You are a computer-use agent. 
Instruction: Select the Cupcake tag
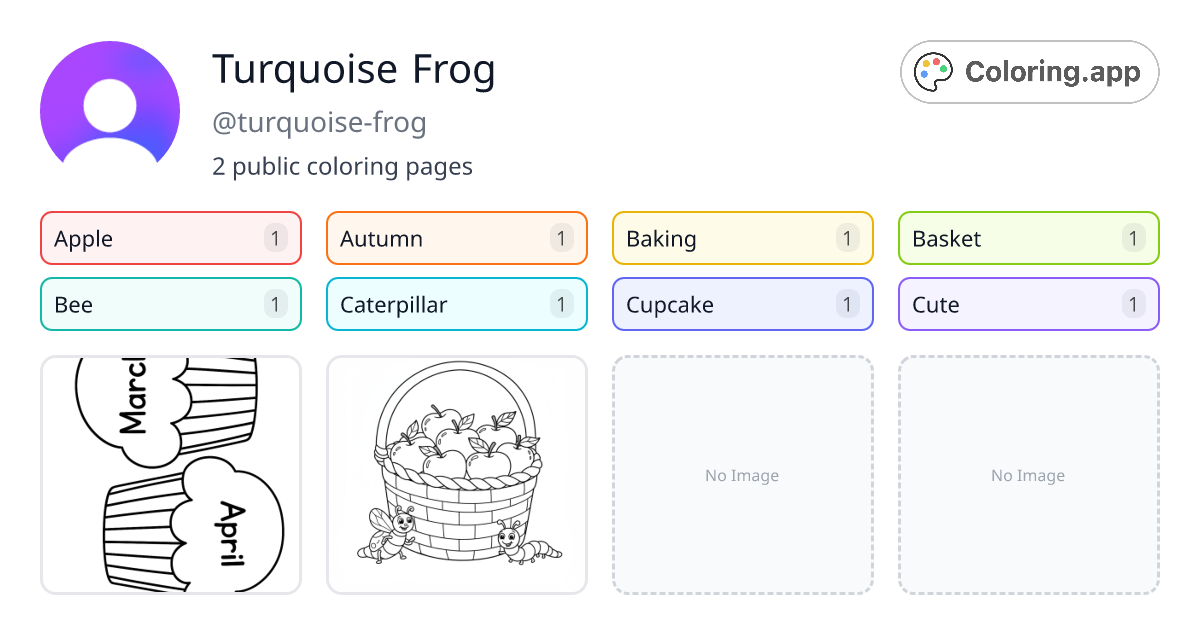pos(742,304)
